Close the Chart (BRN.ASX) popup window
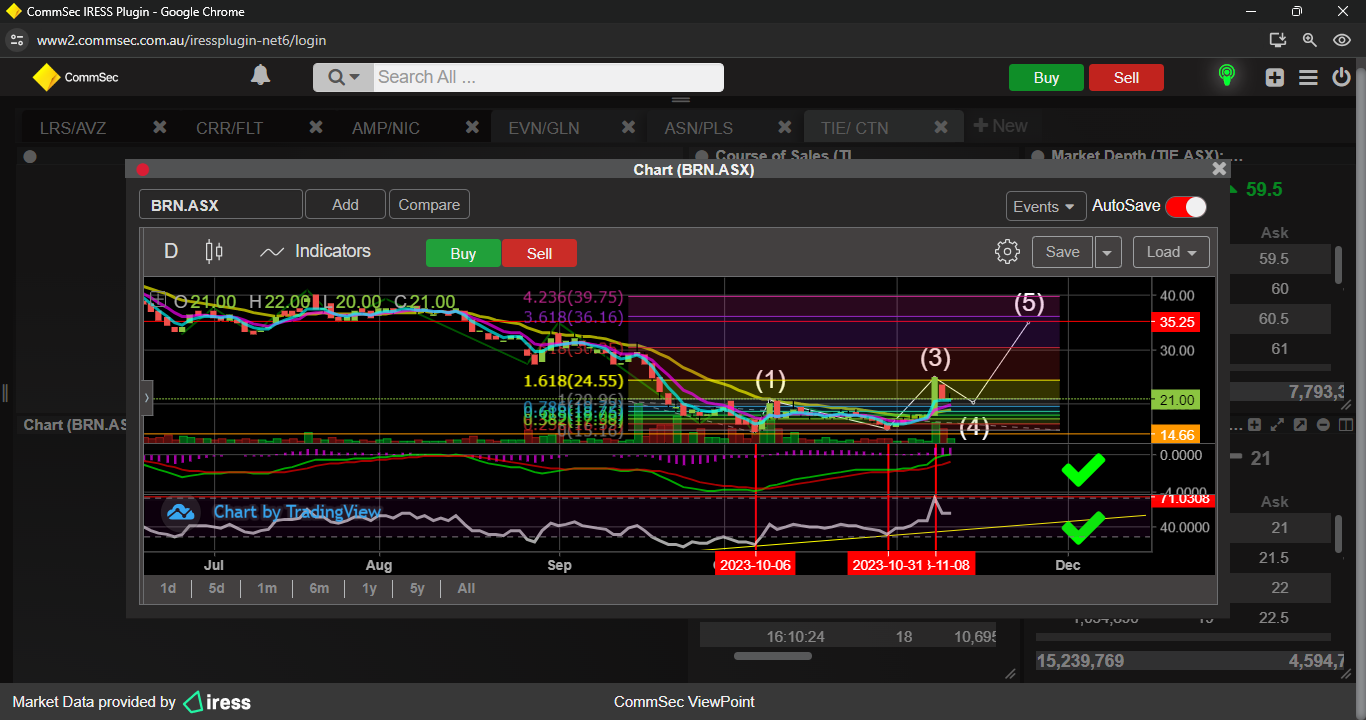 (1219, 169)
